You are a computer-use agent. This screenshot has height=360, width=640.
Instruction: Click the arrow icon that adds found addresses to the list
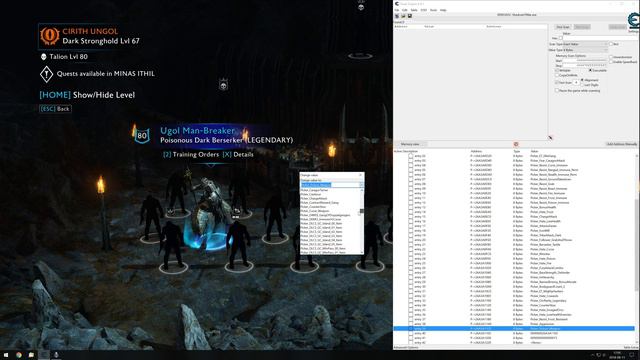[550, 138]
